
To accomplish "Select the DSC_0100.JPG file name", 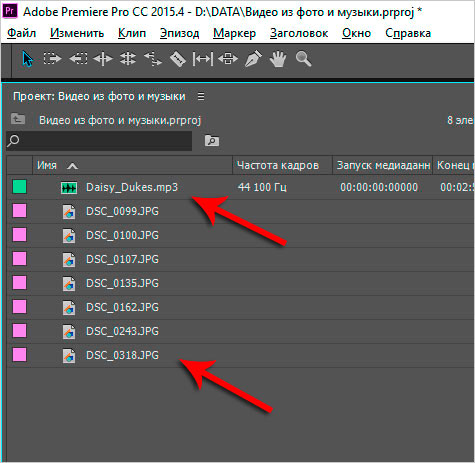I will click(x=122, y=235).
